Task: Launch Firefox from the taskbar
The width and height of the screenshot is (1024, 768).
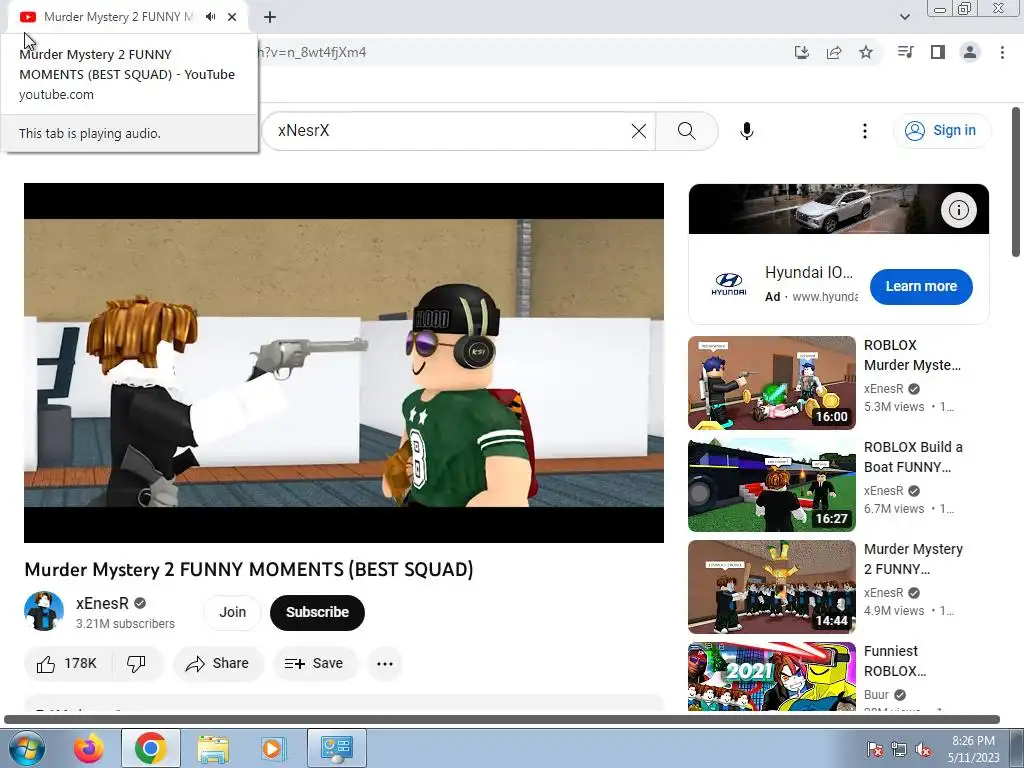Action: coord(88,748)
